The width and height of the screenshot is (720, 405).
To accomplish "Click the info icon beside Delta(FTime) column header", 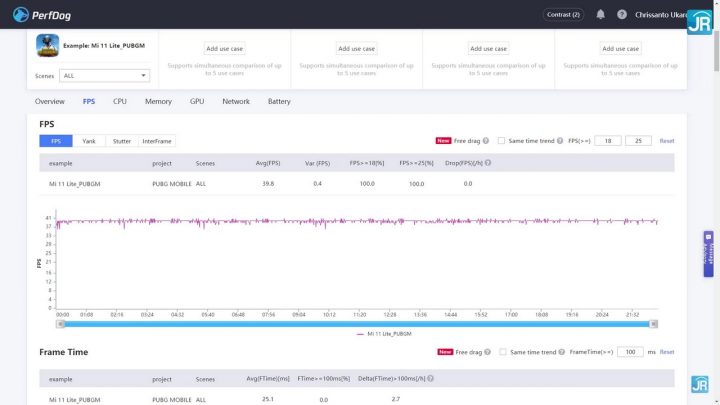I will [x=430, y=378].
